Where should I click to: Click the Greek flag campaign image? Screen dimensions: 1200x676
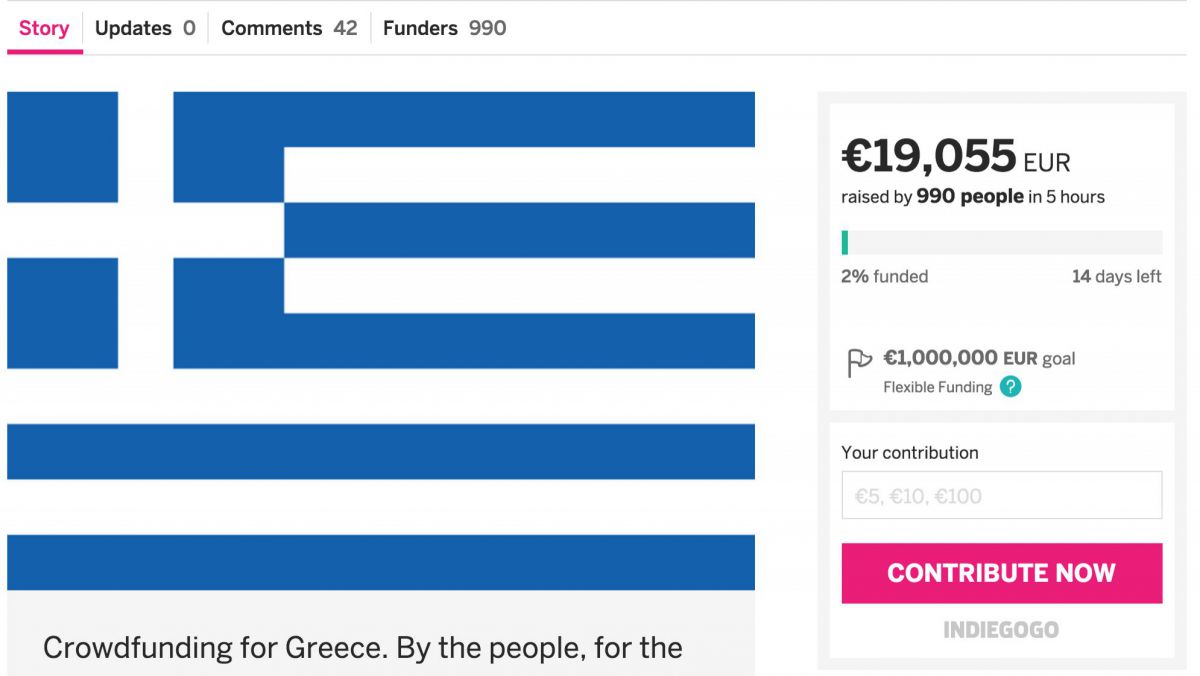381,340
